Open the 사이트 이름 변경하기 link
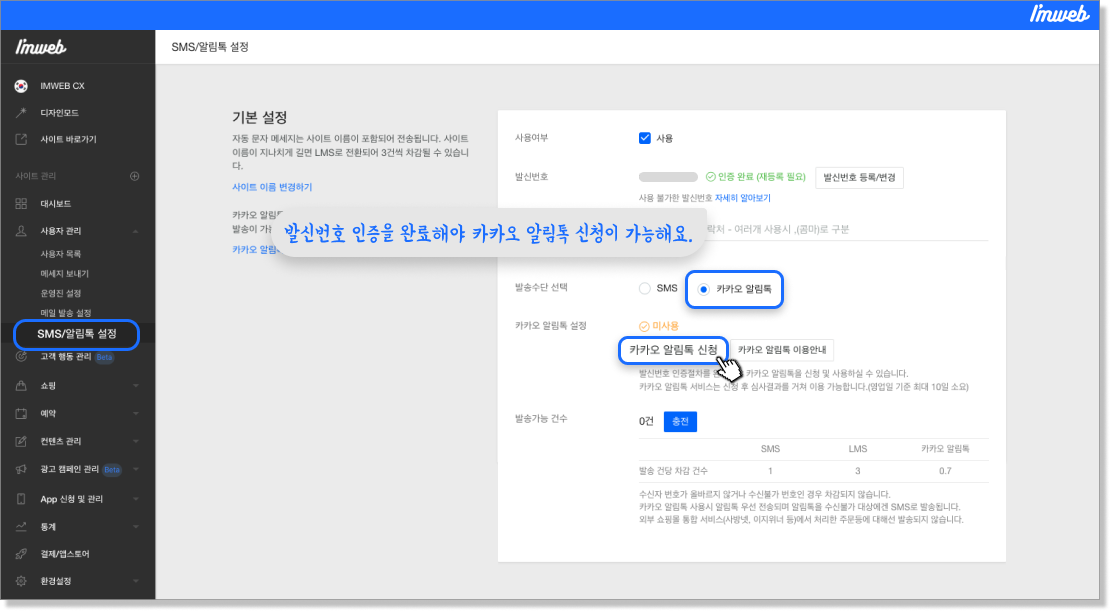1110x611 pixels. click(272, 187)
